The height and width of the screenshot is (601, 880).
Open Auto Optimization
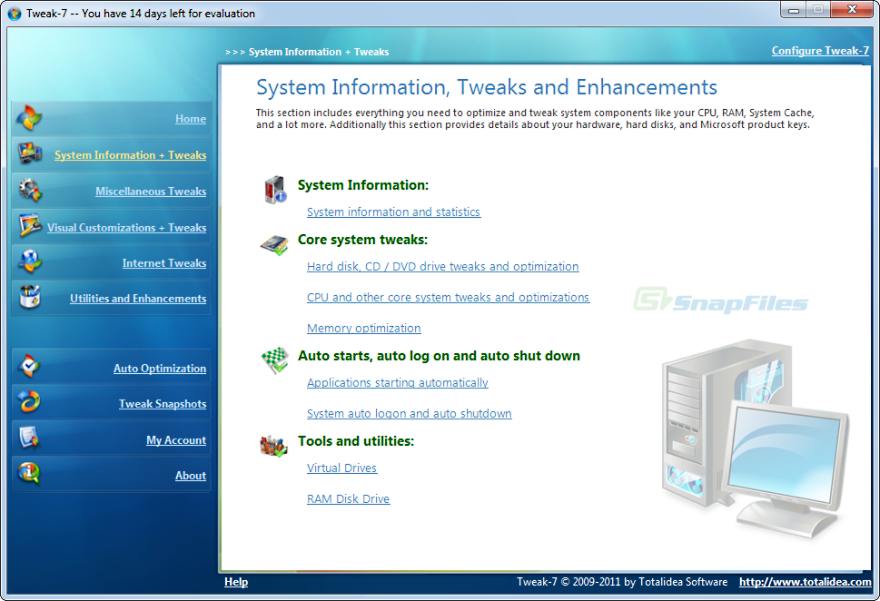pos(159,369)
